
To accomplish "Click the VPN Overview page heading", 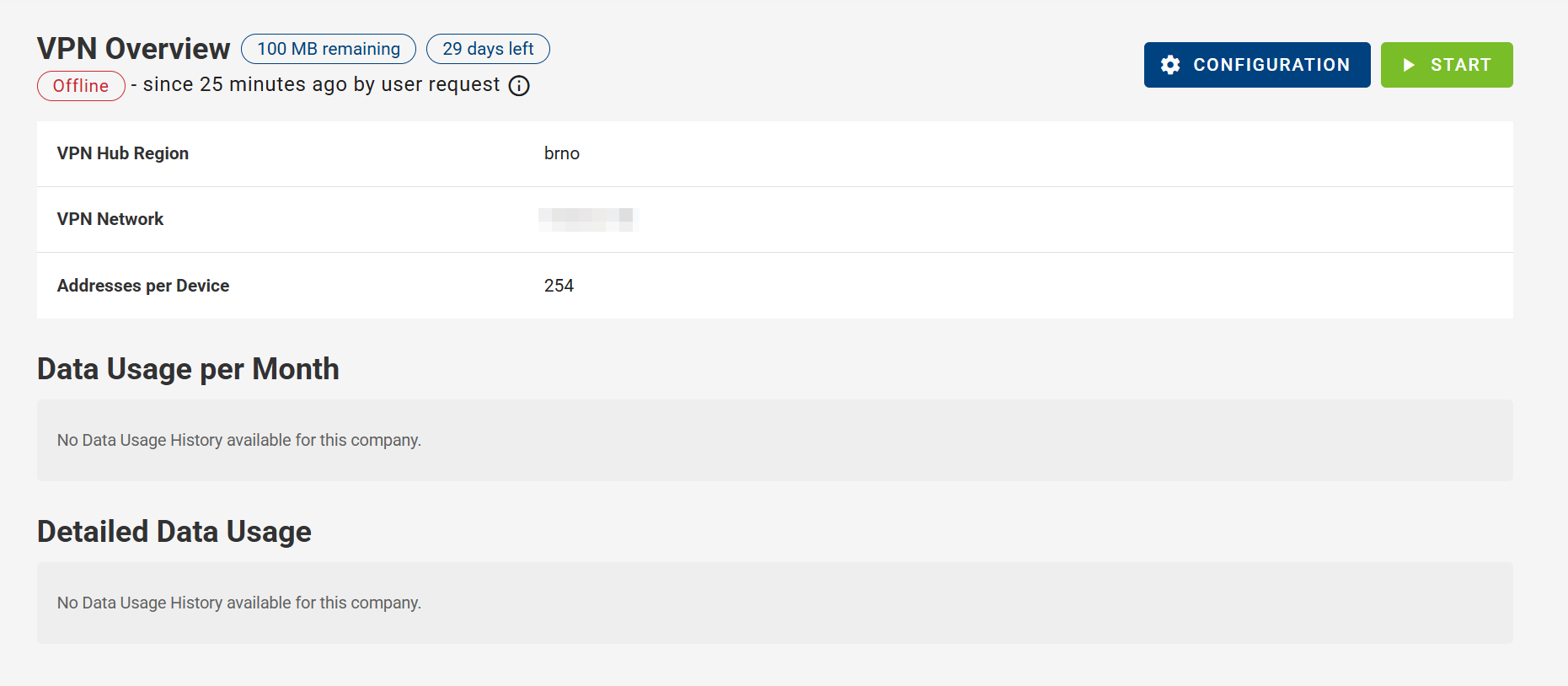I will pos(134,49).
